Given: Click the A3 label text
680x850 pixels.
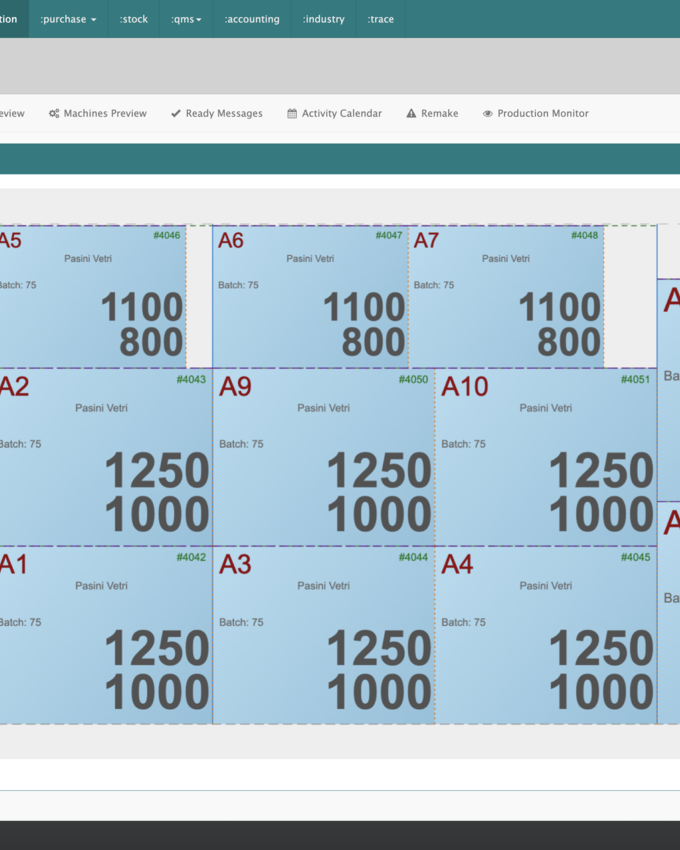Looking at the screenshot, I should [x=235, y=565].
